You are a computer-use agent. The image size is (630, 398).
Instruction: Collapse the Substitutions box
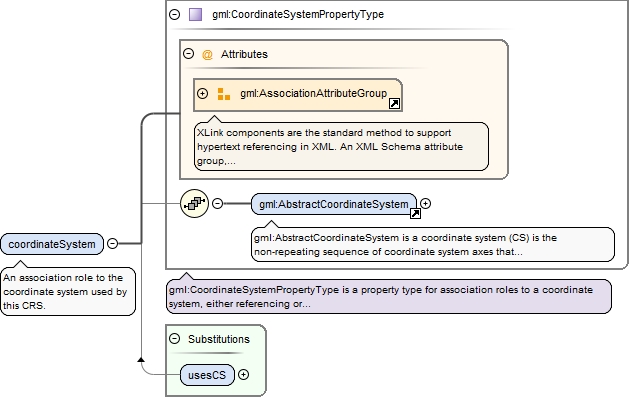(x=174, y=339)
